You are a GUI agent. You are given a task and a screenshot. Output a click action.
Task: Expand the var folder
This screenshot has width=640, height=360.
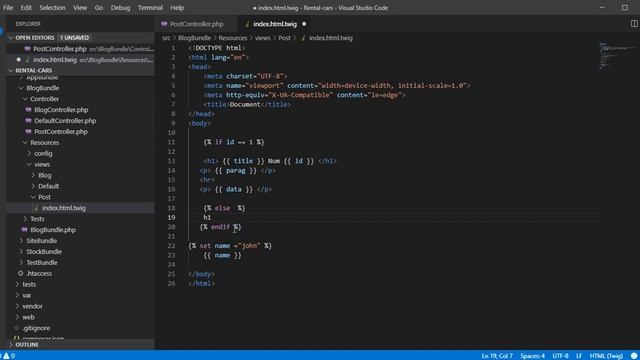(27, 295)
